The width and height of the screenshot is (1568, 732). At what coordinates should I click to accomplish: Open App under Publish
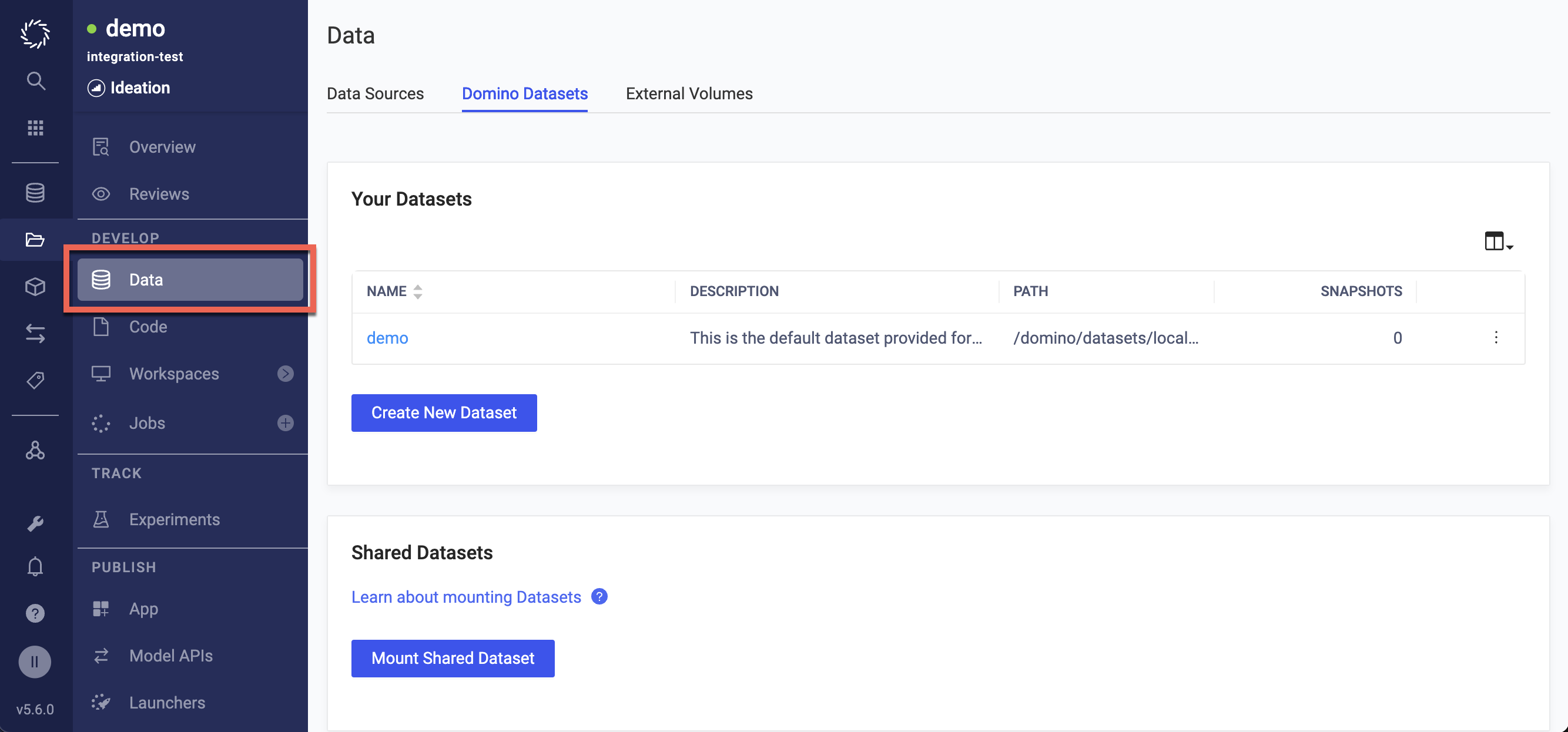click(x=190, y=609)
